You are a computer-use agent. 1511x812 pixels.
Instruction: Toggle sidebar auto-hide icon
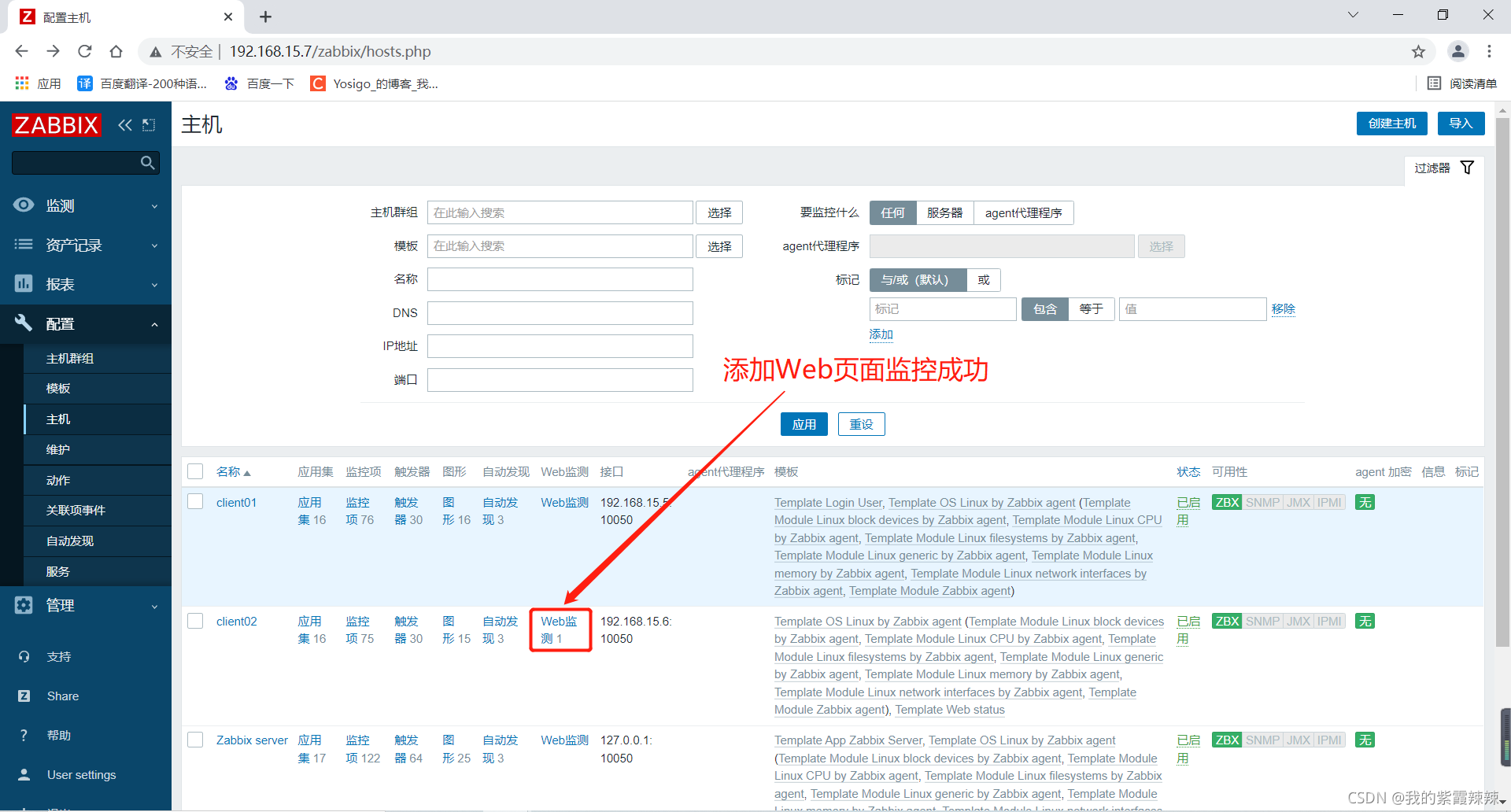[x=149, y=124]
